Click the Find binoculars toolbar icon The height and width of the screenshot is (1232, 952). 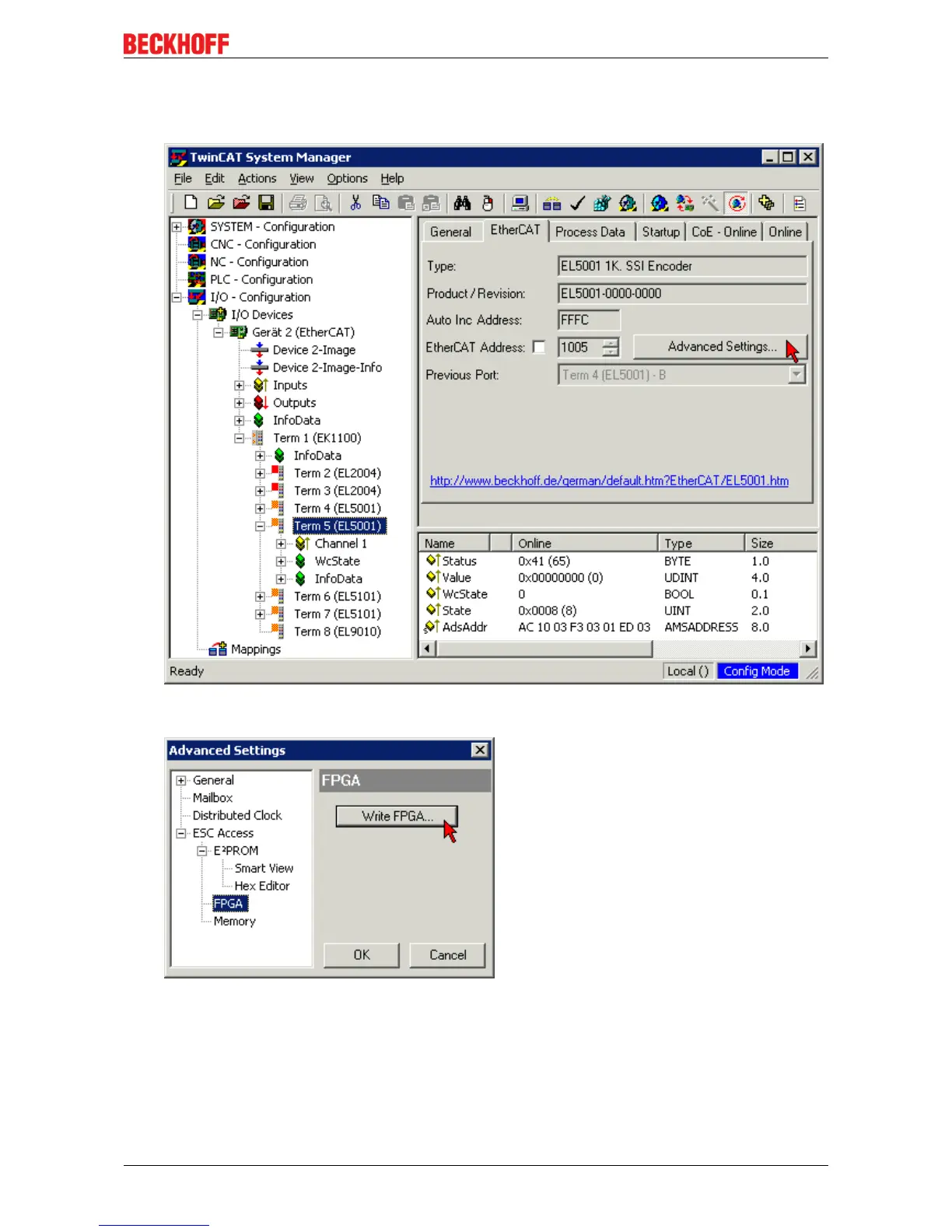click(462, 203)
